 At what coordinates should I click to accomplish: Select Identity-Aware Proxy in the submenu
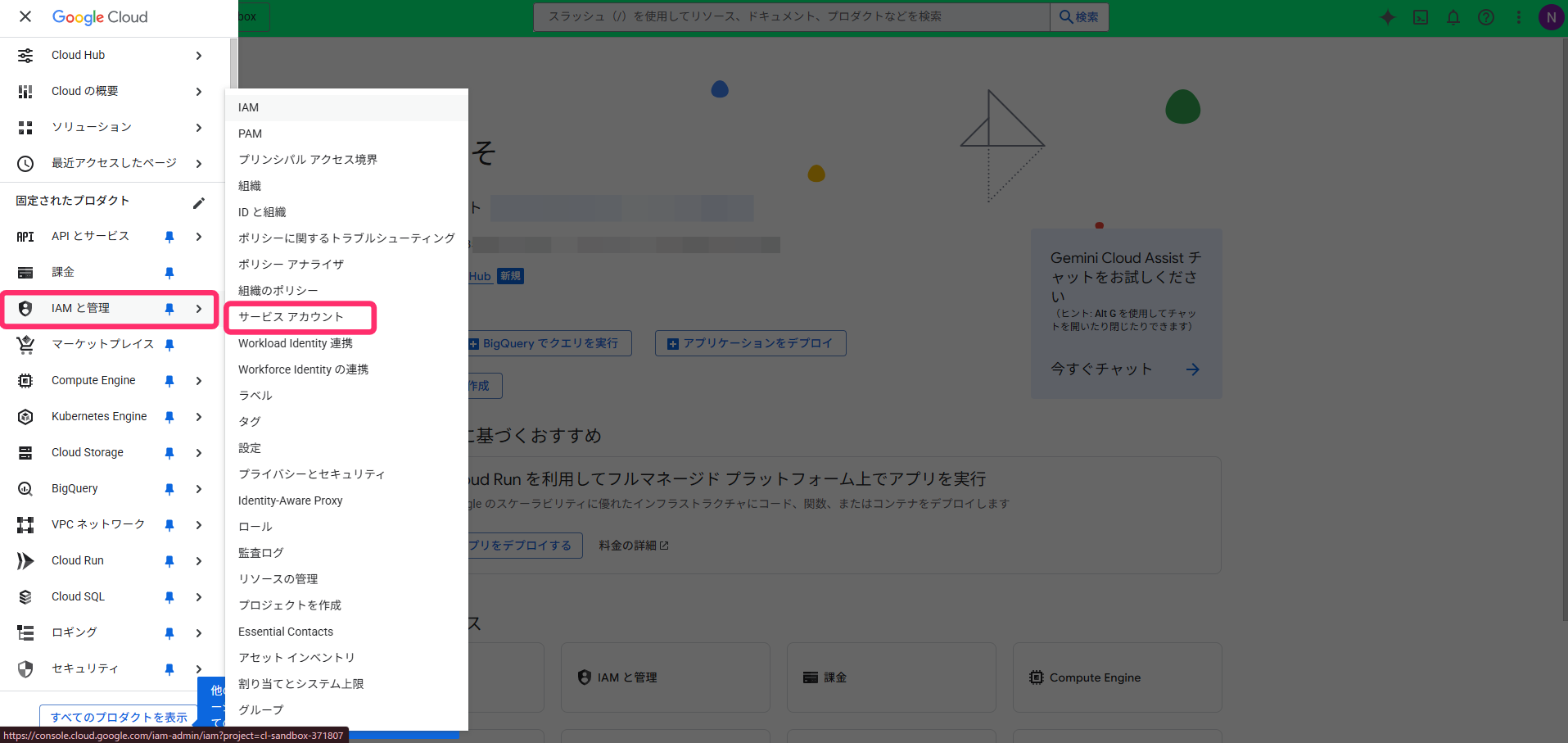point(291,501)
